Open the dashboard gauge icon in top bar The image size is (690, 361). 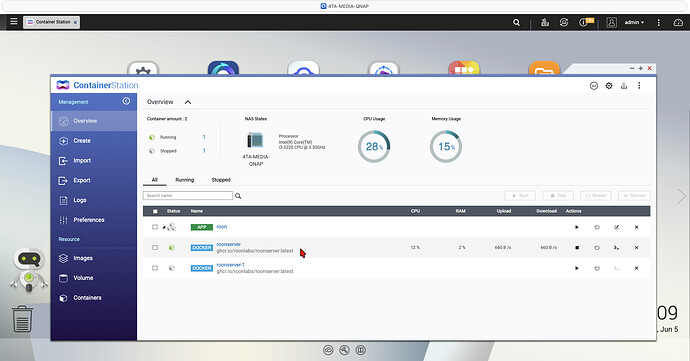pyautogui.click(x=678, y=22)
